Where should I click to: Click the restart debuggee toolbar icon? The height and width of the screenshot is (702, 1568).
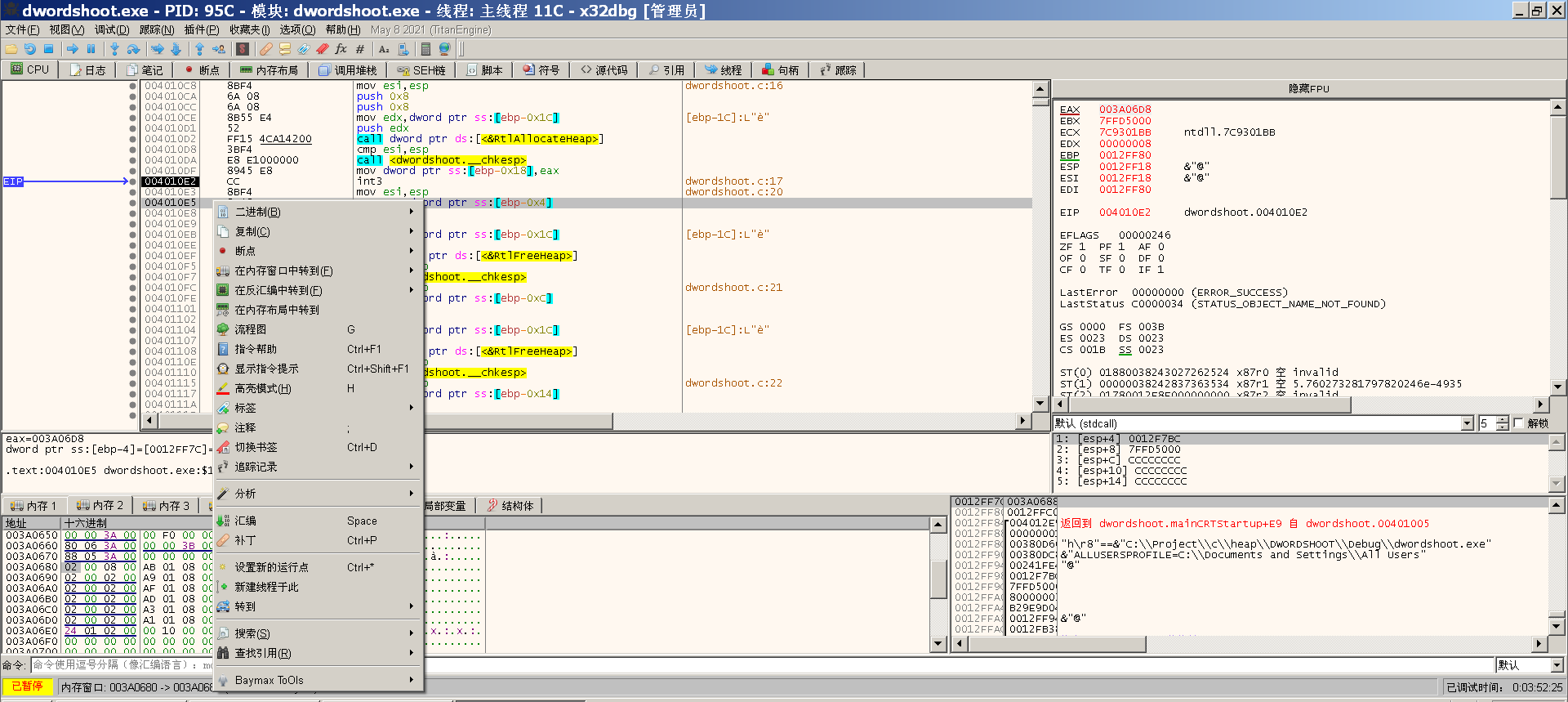click(30, 49)
